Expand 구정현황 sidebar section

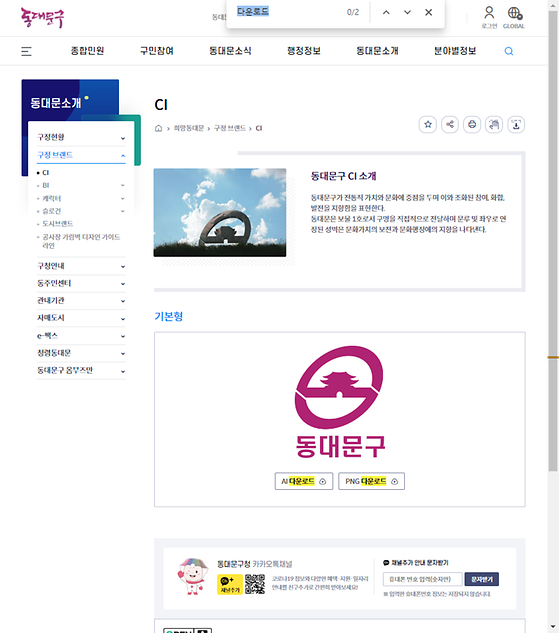[x=81, y=137]
